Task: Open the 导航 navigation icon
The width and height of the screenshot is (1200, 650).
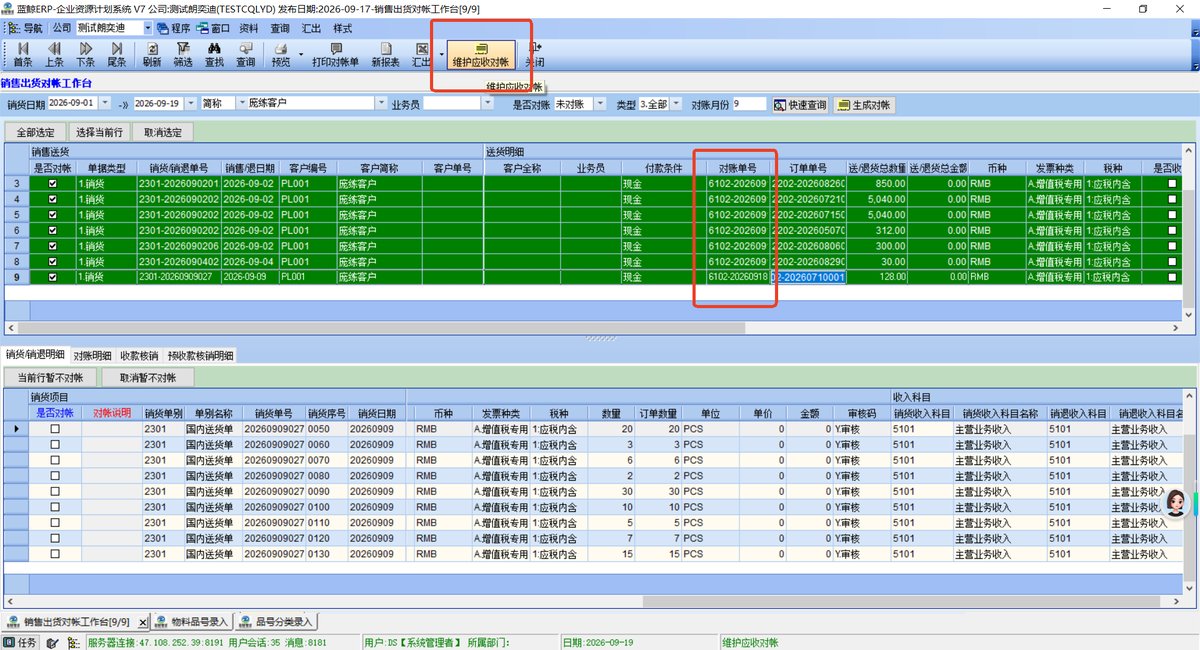Action: coord(26,28)
